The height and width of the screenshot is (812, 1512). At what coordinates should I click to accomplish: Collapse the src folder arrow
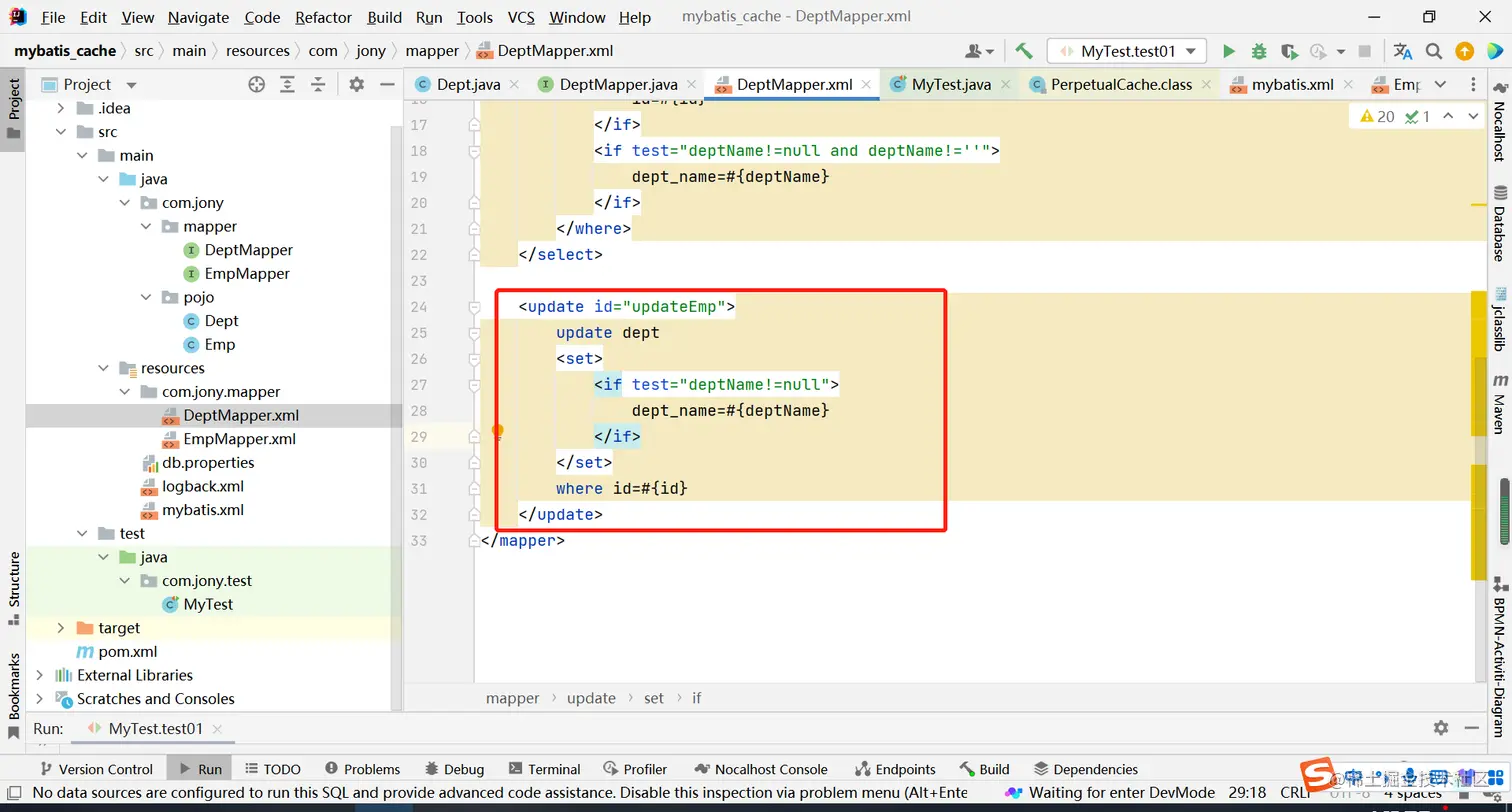pos(61,132)
